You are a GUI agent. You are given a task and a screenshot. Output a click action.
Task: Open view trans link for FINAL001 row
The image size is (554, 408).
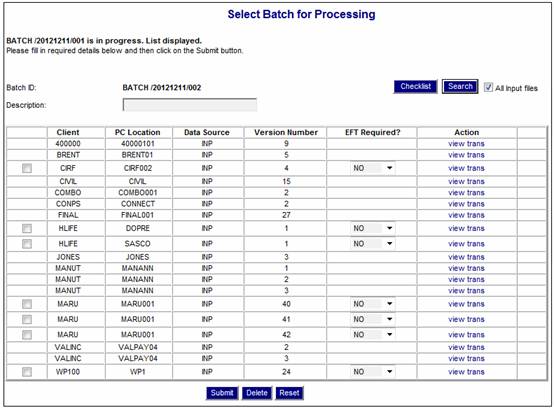point(466,215)
